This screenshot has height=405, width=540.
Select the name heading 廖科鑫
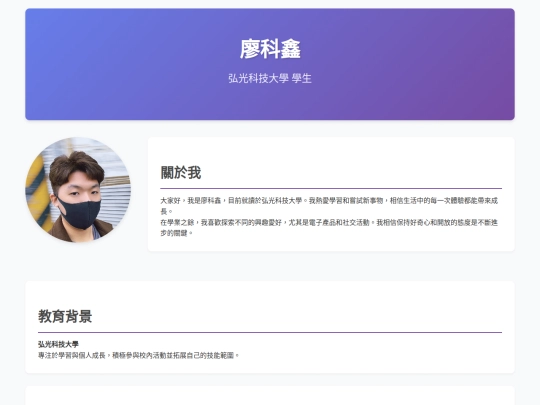270,49
